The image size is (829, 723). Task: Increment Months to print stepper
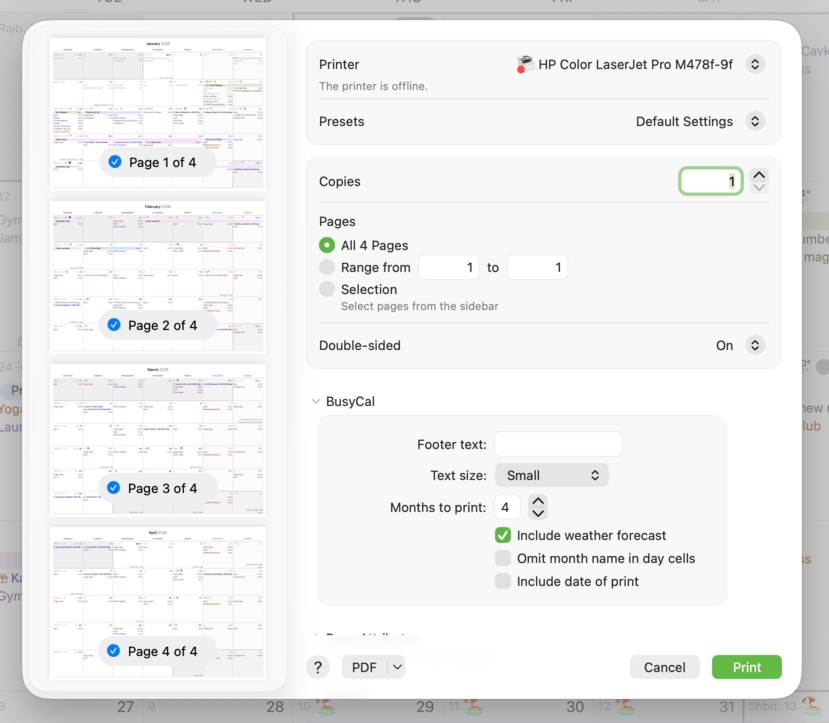click(x=538, y=501)
